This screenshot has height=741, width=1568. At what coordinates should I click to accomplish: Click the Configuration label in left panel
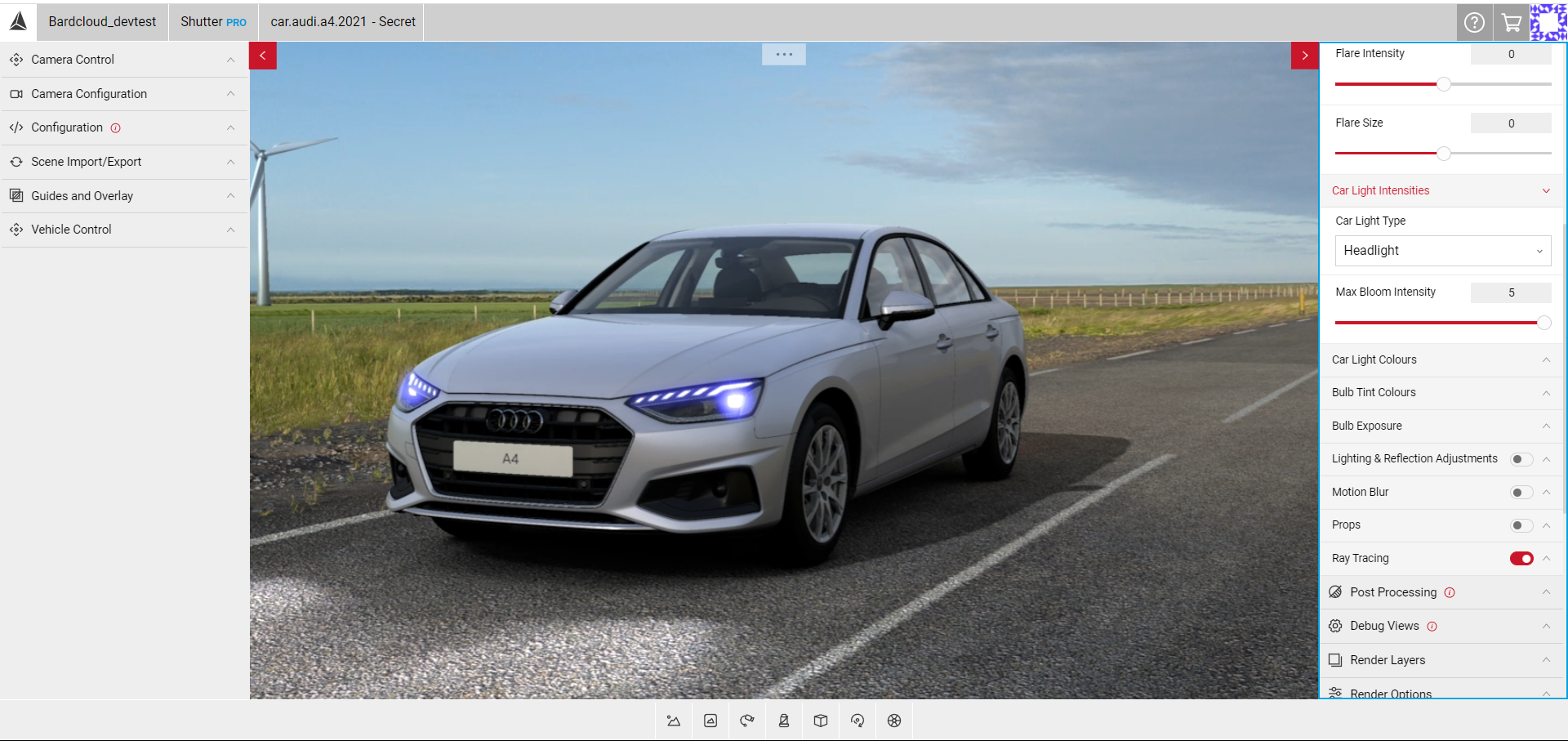[x=67, y=127]
